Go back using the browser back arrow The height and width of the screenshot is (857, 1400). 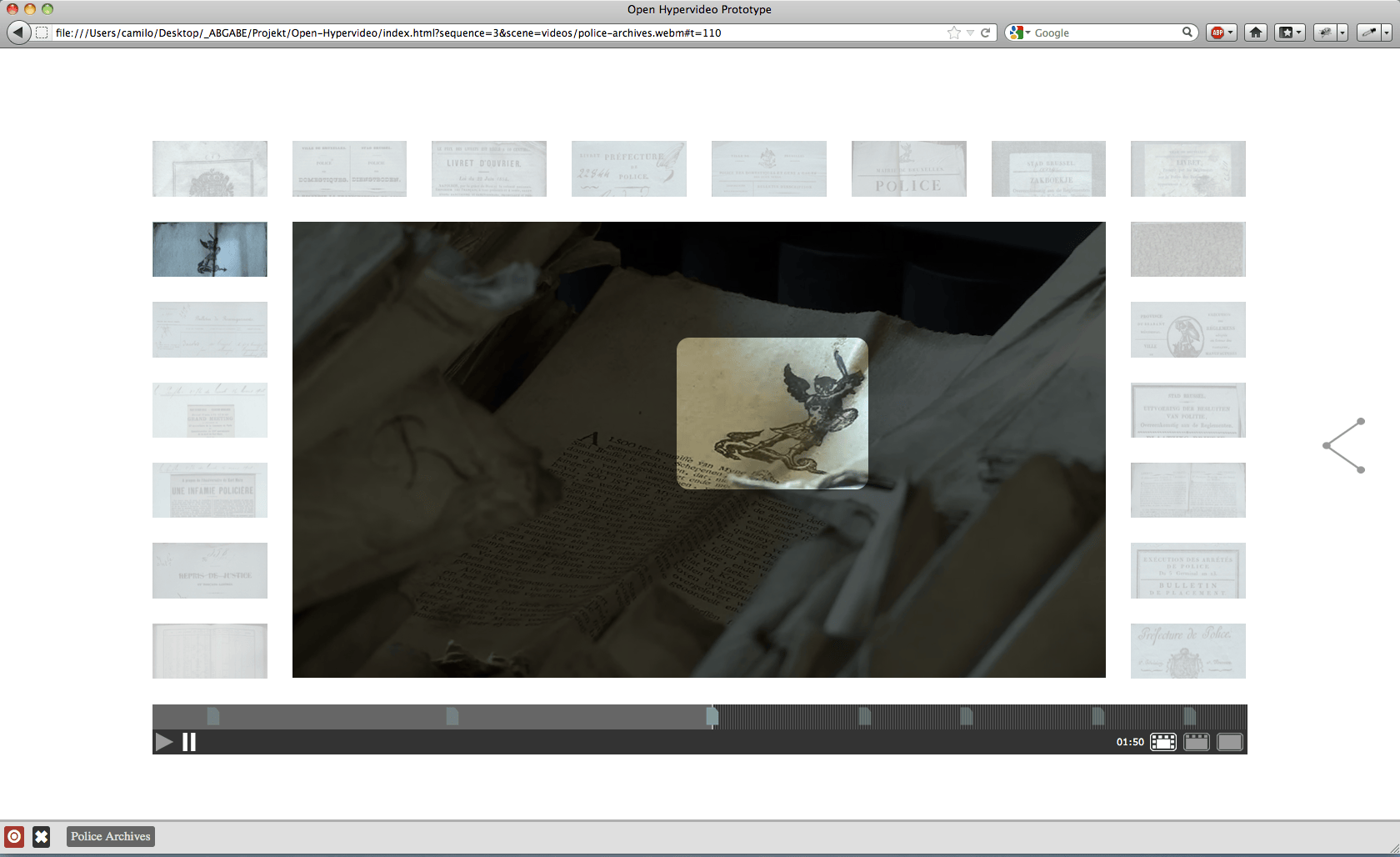[18, 33]
